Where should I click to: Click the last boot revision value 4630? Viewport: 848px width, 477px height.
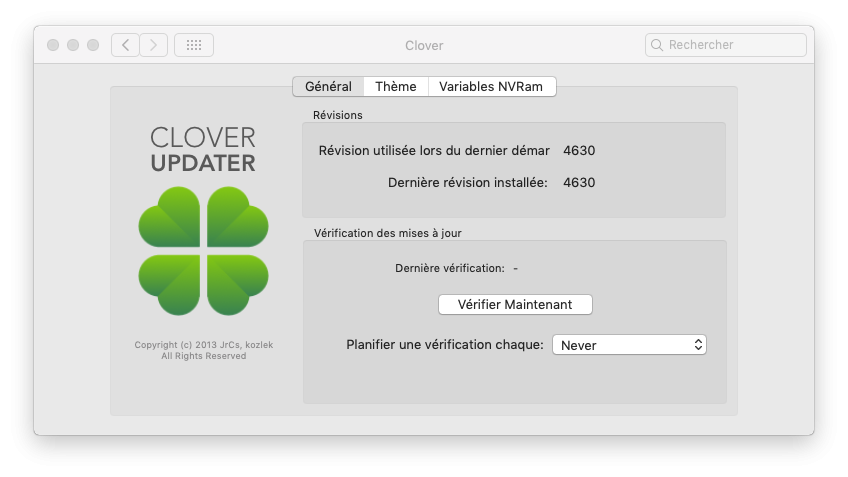coord(579,150)
